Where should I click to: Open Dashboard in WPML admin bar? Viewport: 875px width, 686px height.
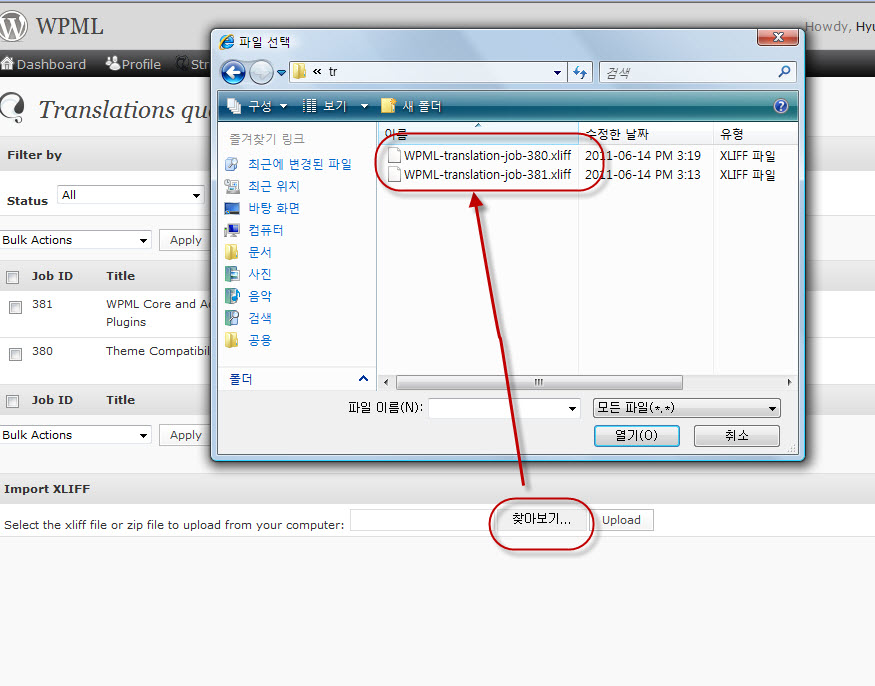(x=44, y=64)
